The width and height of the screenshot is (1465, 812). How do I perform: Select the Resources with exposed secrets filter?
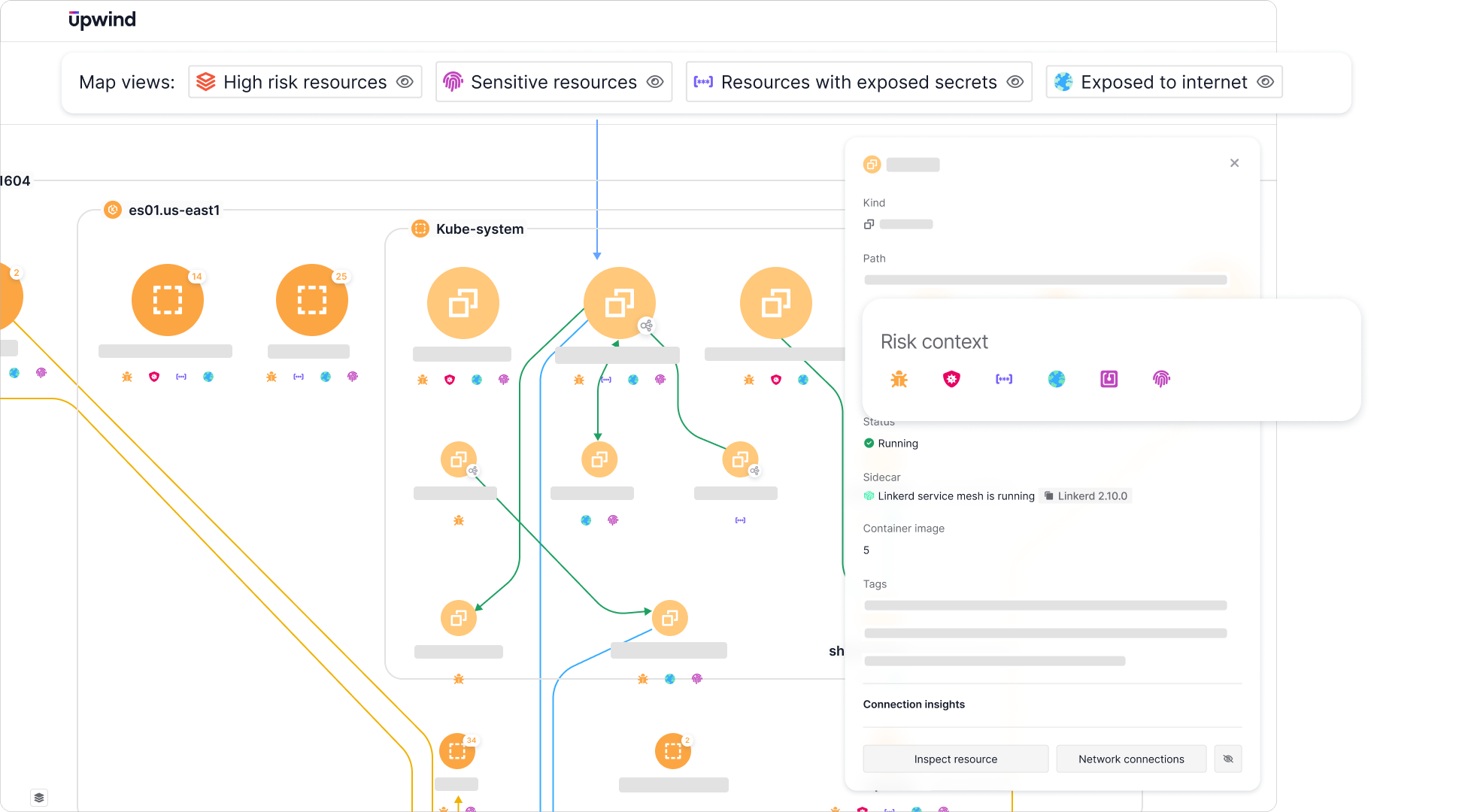pyautogui.click(x=859, y=82)
